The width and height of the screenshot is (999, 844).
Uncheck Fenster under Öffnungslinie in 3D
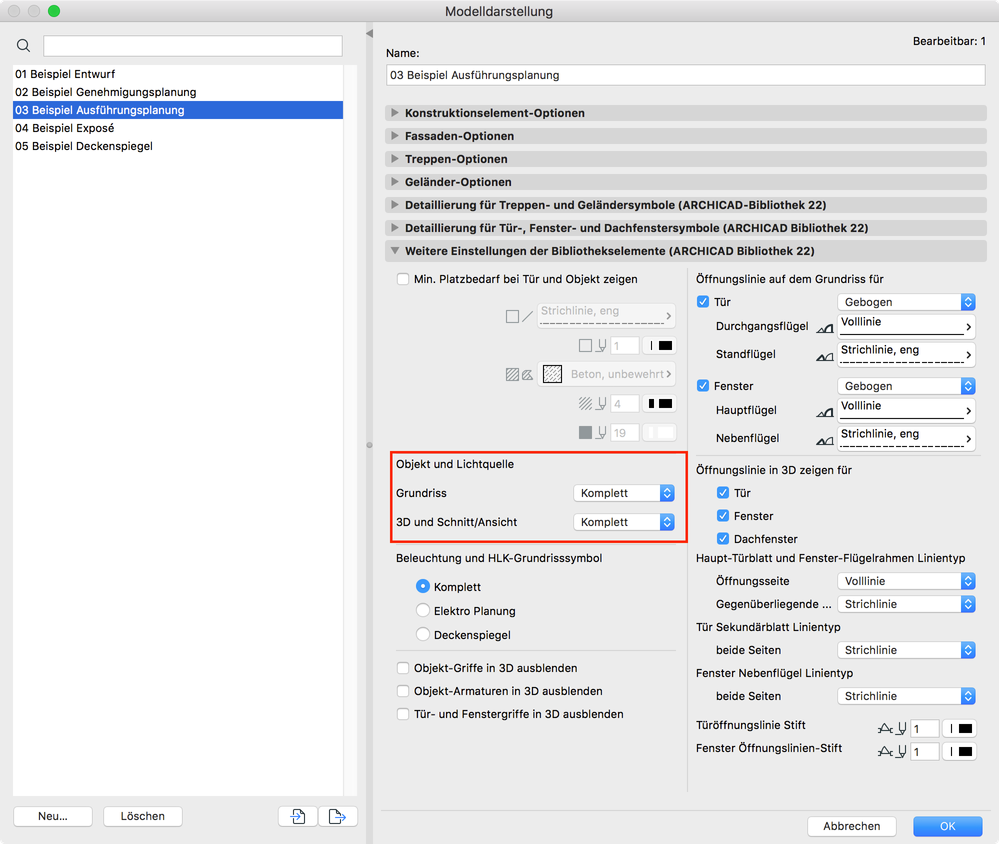(x=722, y=516)
